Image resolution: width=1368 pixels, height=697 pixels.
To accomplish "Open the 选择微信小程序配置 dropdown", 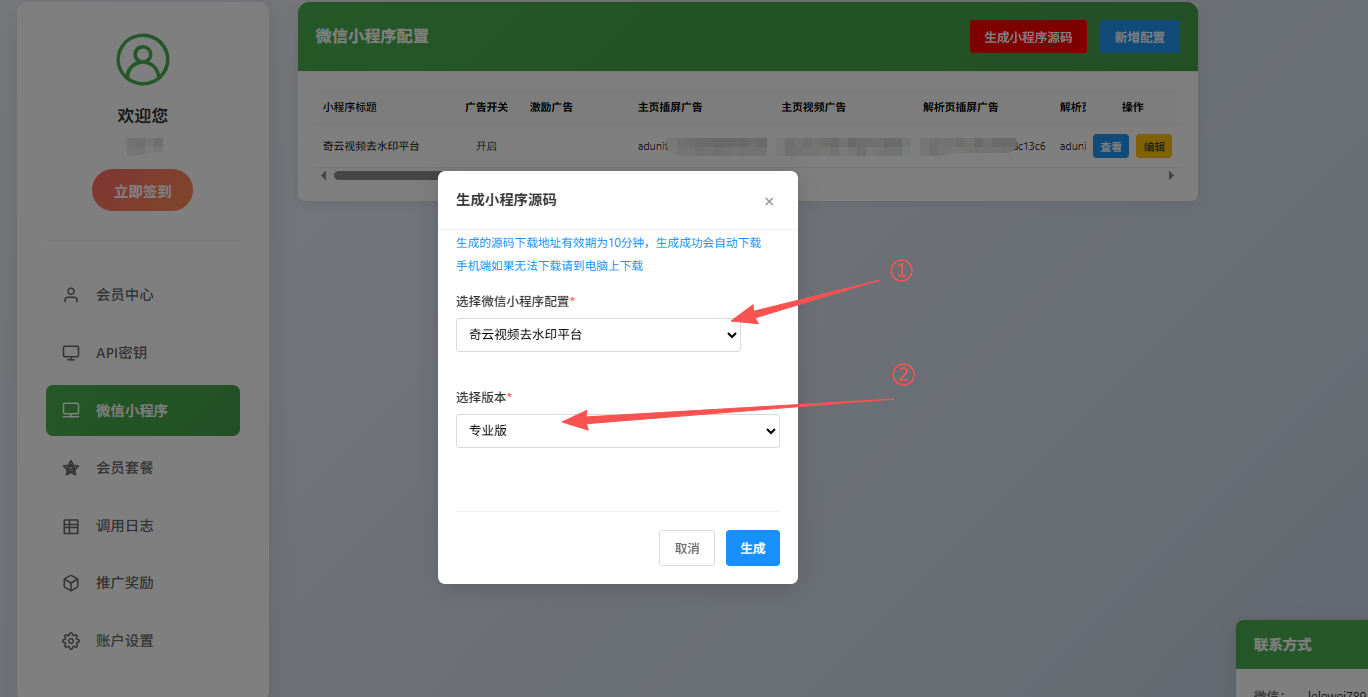I will coord(598,335).
